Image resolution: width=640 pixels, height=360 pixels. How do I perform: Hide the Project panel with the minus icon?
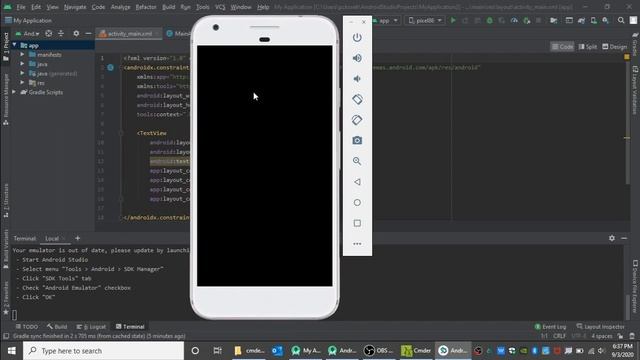point(88,33)
